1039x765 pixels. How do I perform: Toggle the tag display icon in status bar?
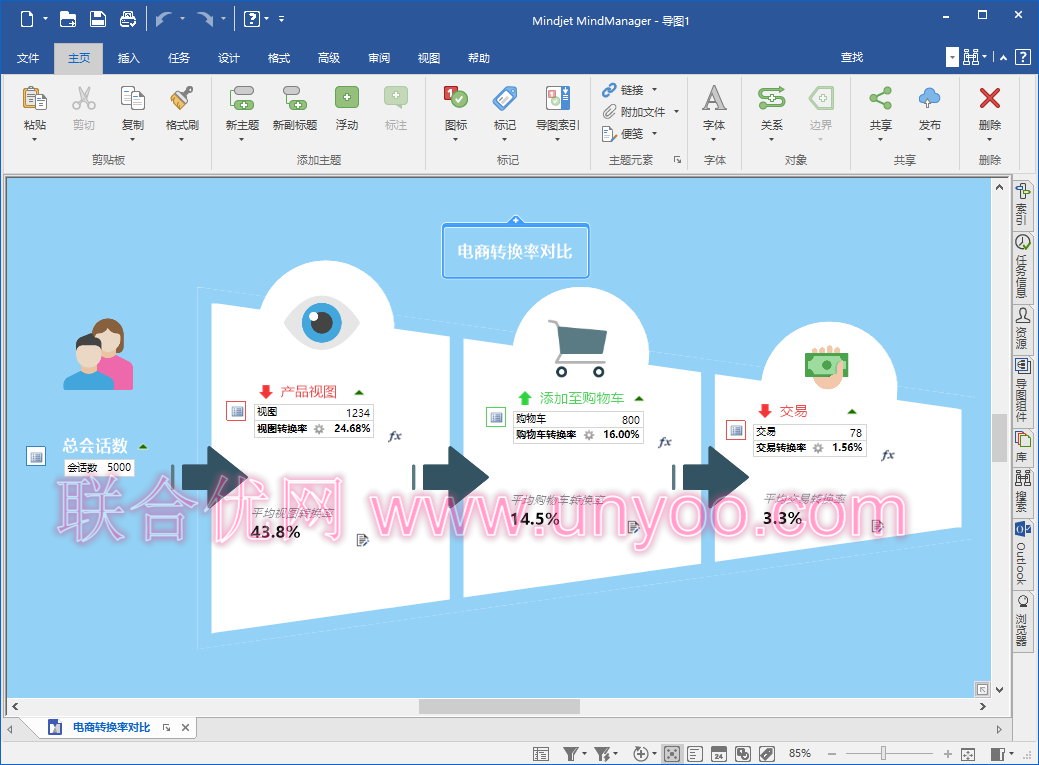click(767, 754)
